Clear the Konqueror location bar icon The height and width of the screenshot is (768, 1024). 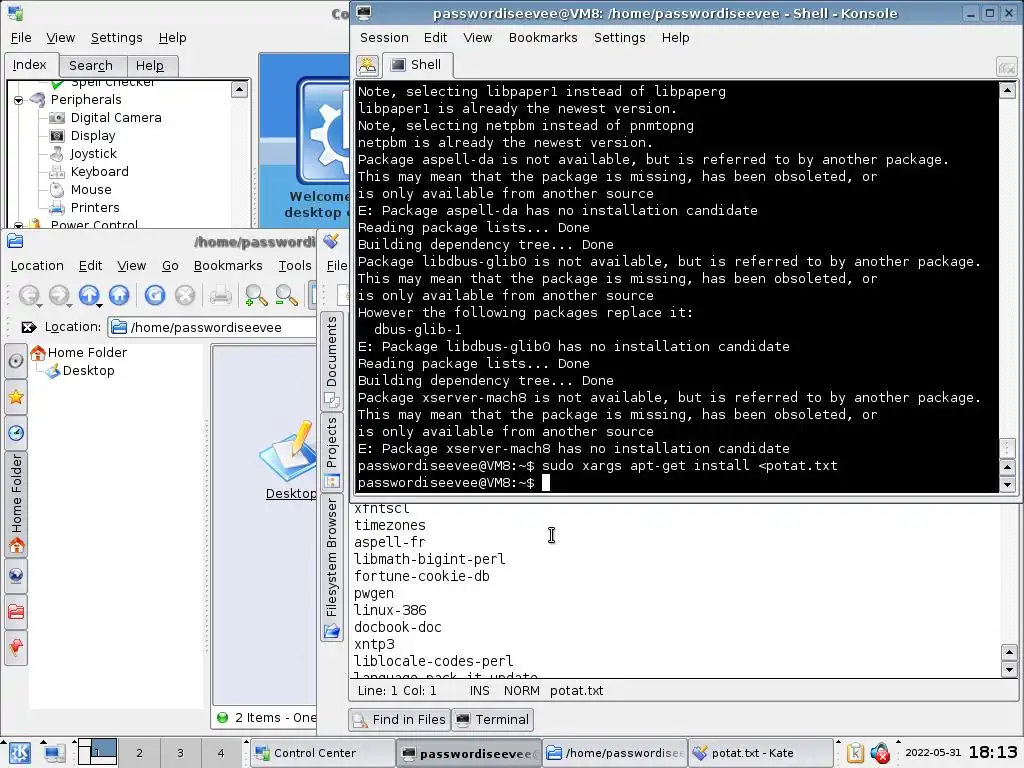(x=29, y=327)
